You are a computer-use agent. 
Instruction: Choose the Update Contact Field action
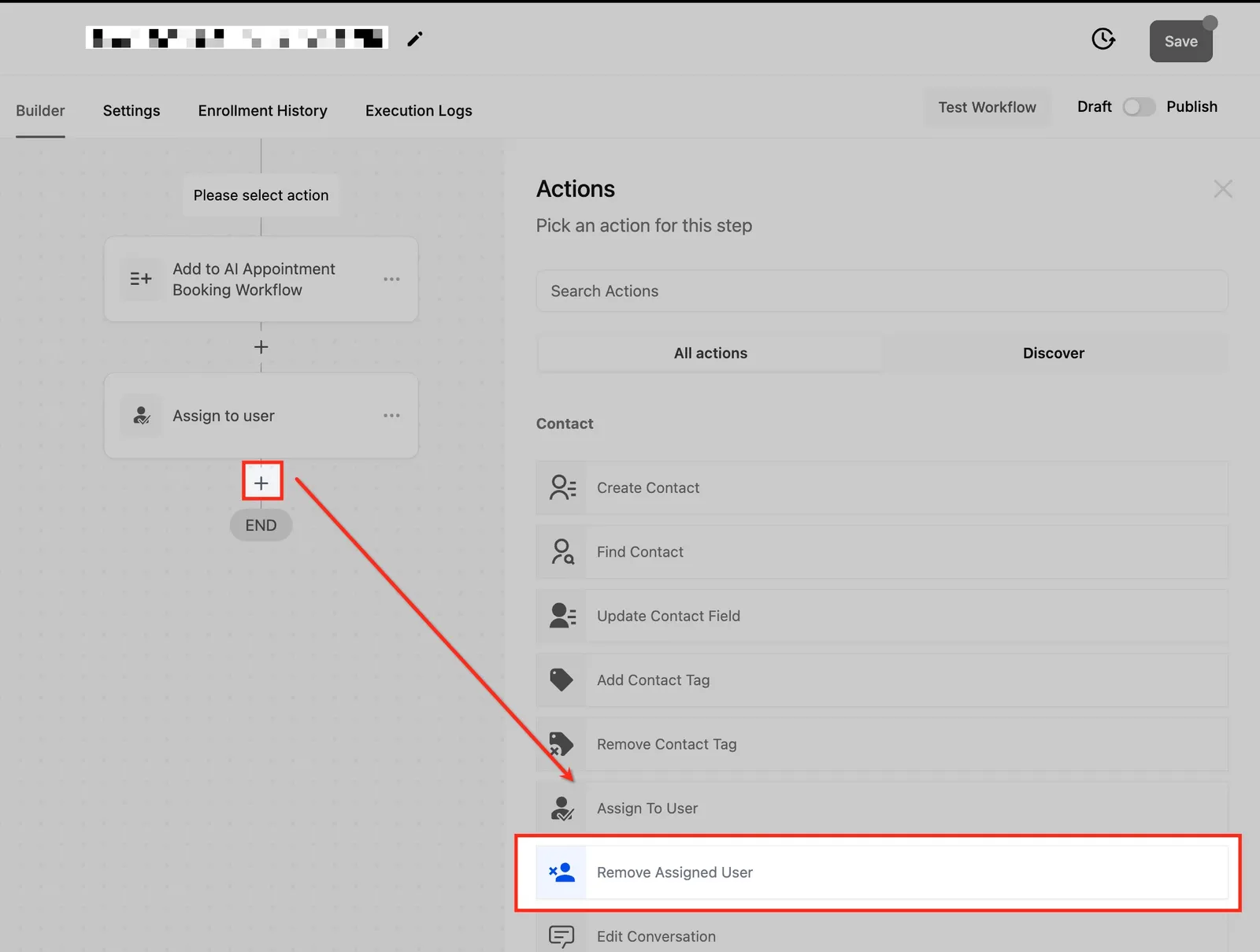[x=882, y=617]
